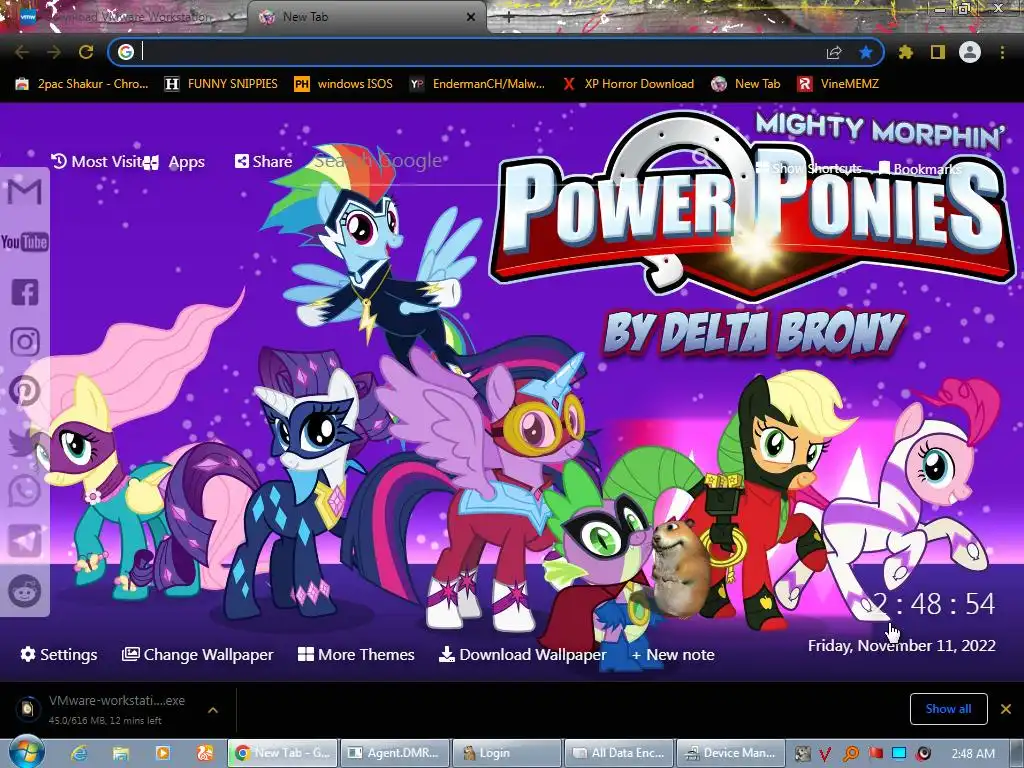Open VMware-workstation exe download item
This screenshot has width=1024, height=768.
[104, 709]
